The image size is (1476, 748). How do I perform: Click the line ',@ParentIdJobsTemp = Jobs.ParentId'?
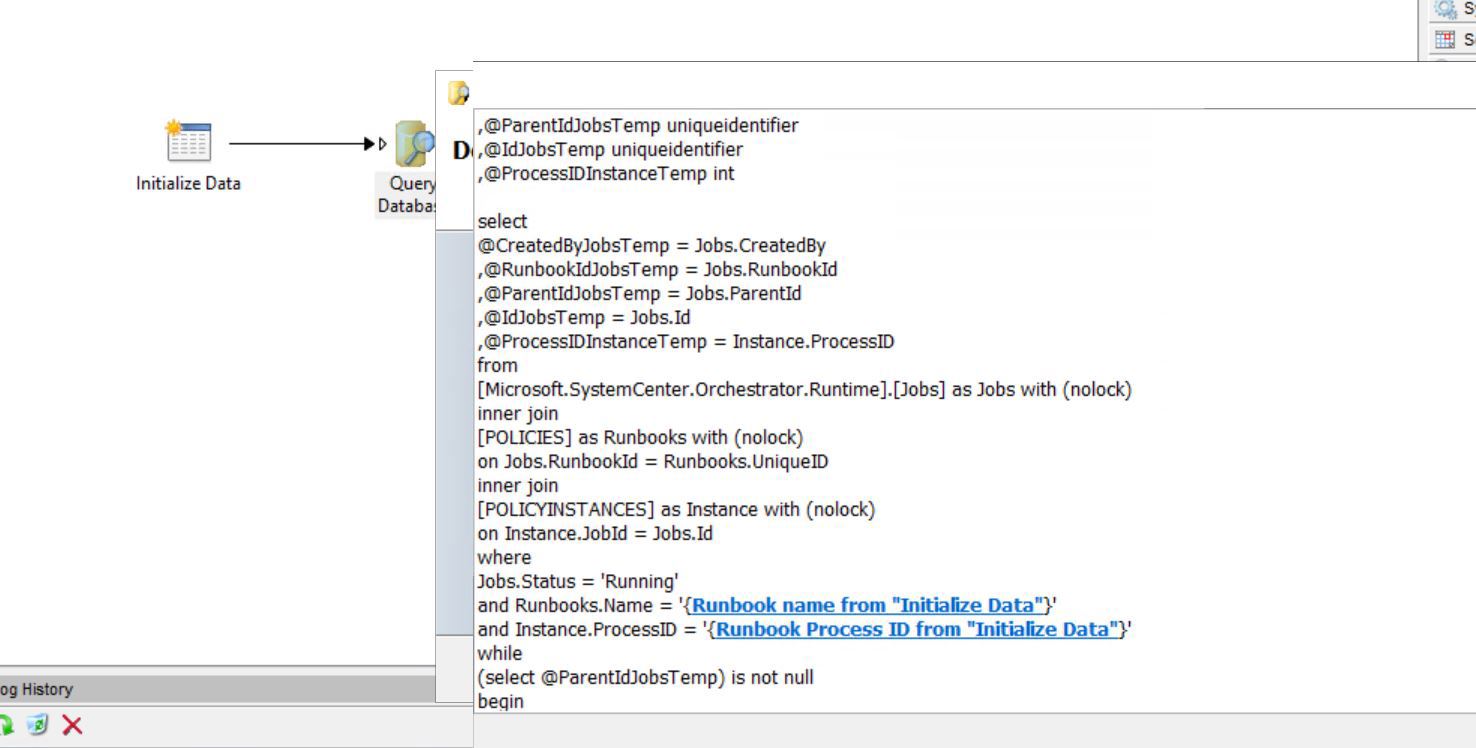639,294
